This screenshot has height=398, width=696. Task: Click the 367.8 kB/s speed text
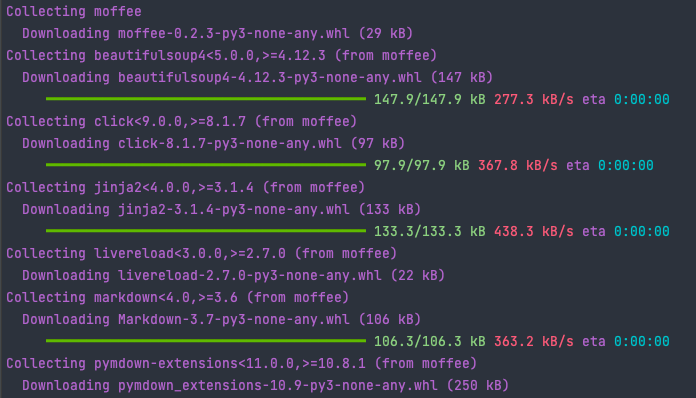pos(518,166)
